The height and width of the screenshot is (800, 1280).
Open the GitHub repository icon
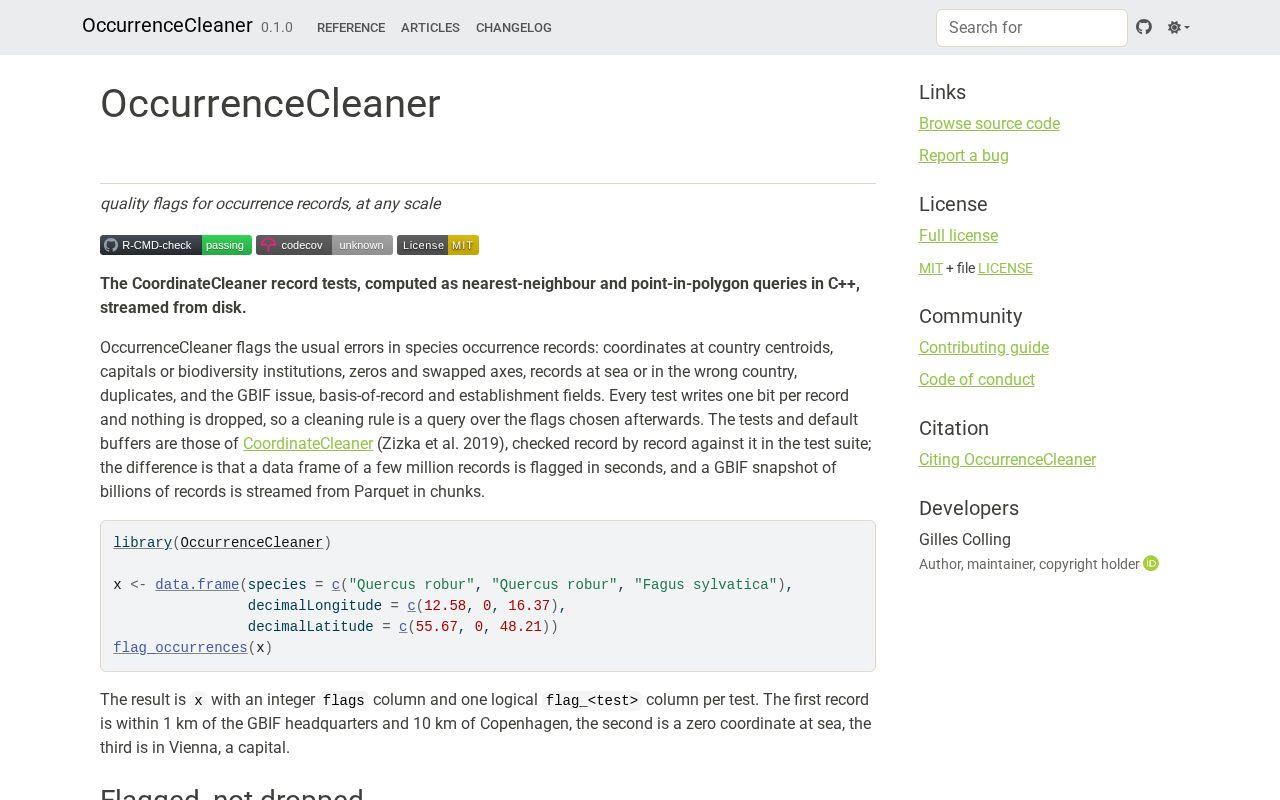click(x=1144, y=27)
